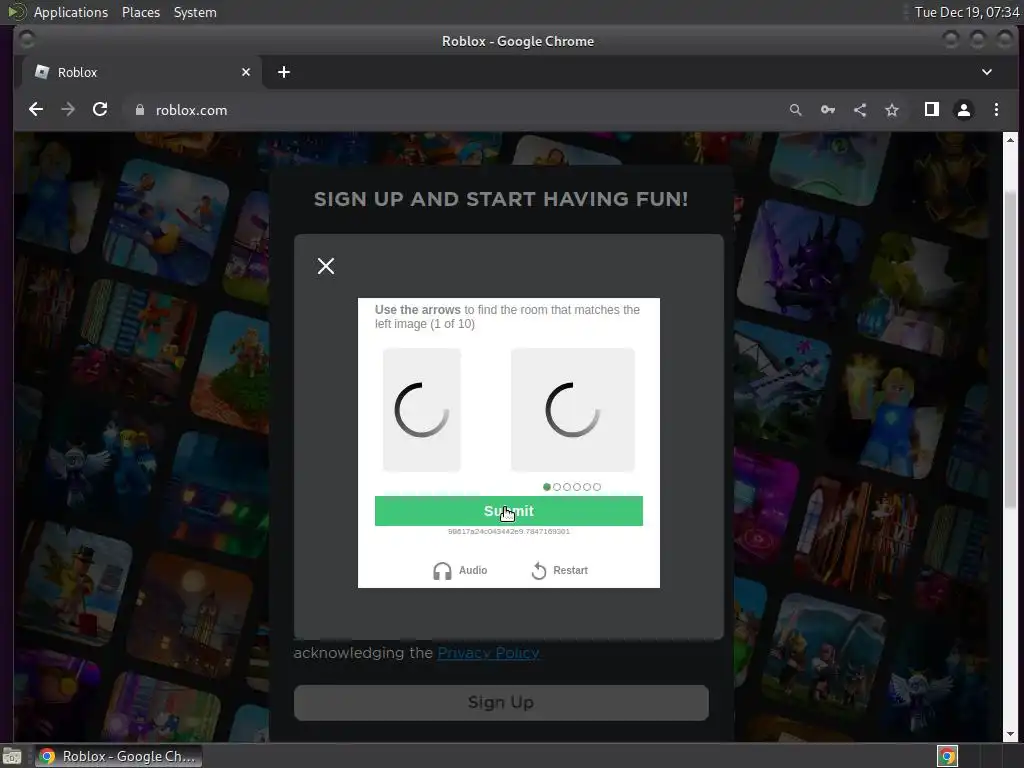The width and height of the screenshot is (1024, 768).
Task: Open the zoom magnifier in address bar
Action: click(795, 110)
